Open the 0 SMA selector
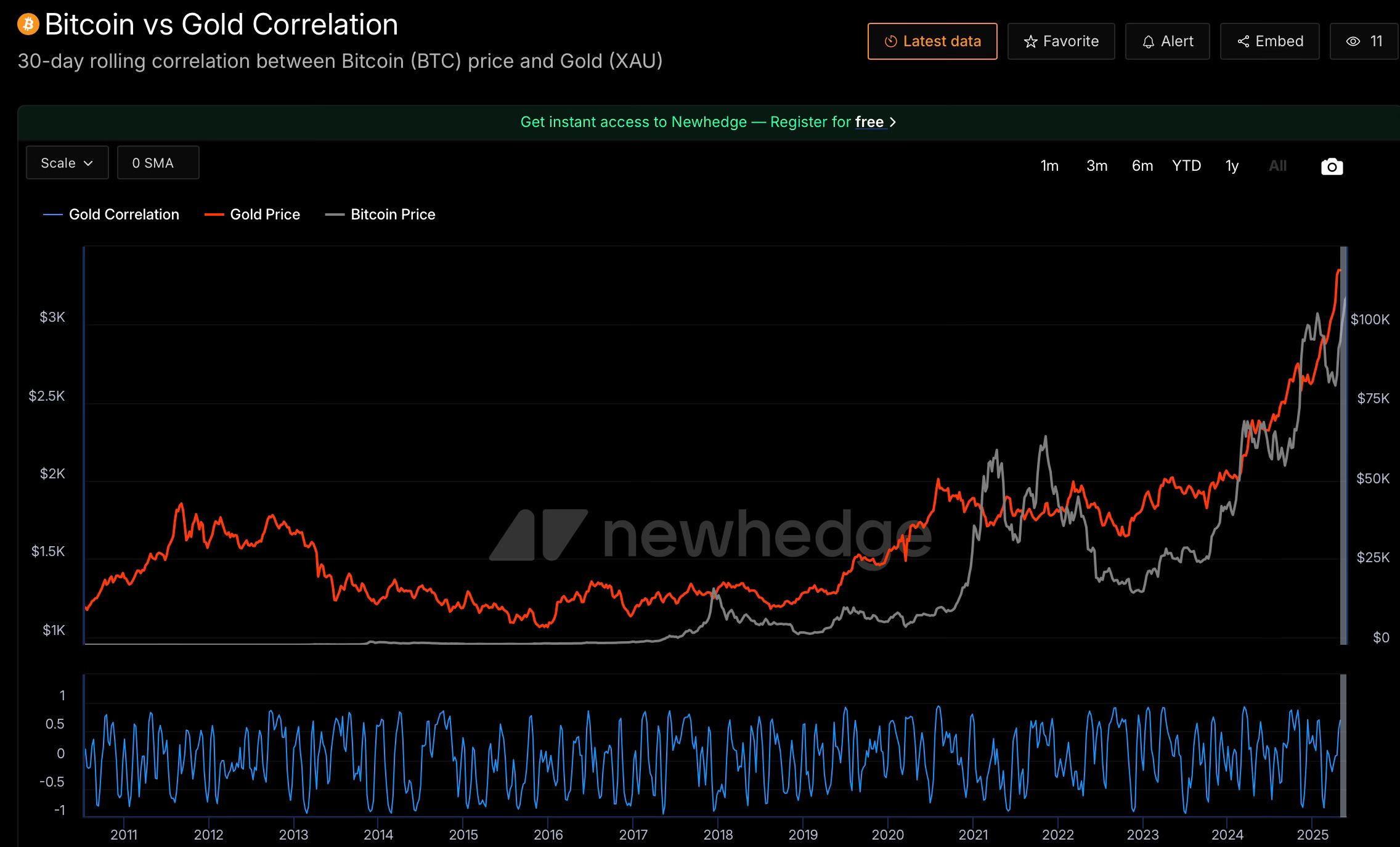 pyautogui.click(x=158, y=163)
